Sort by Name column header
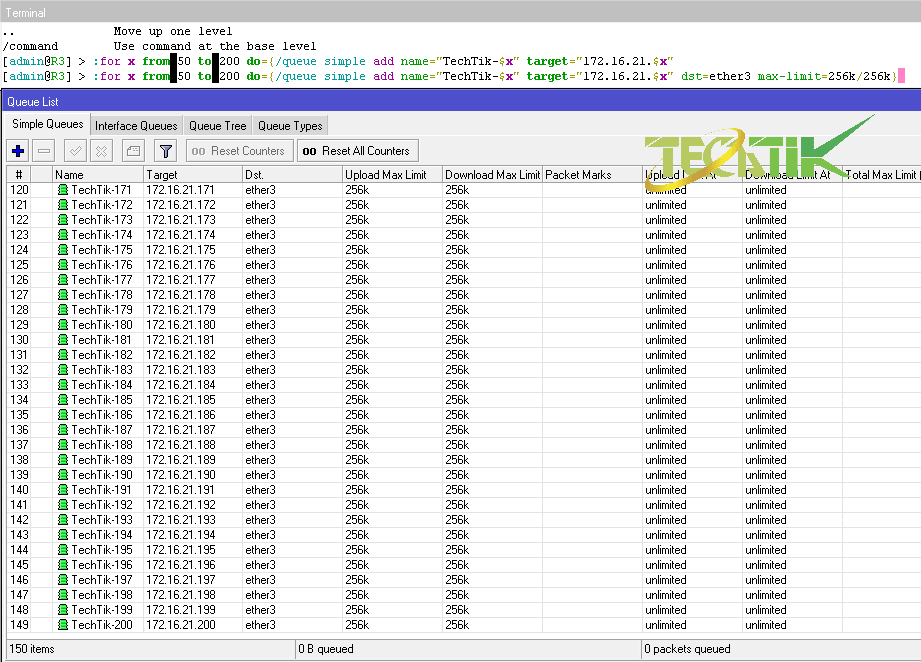The image size is (921, 662). click(98, 174)
